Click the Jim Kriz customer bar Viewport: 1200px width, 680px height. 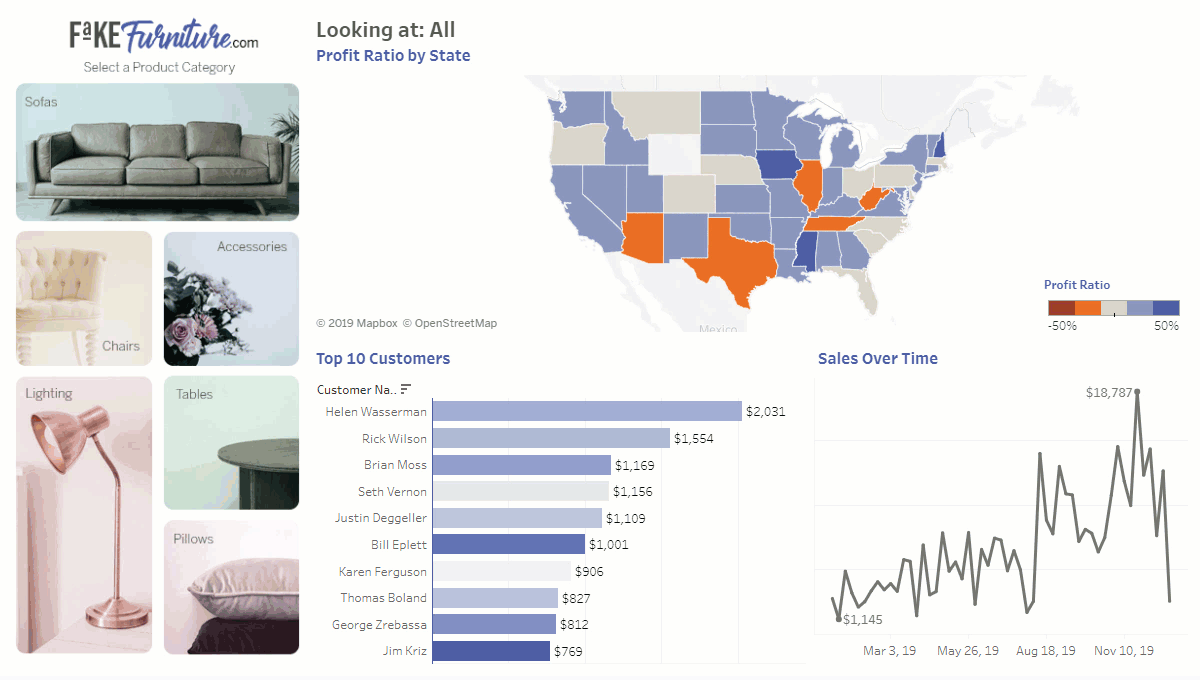(491, 651)
